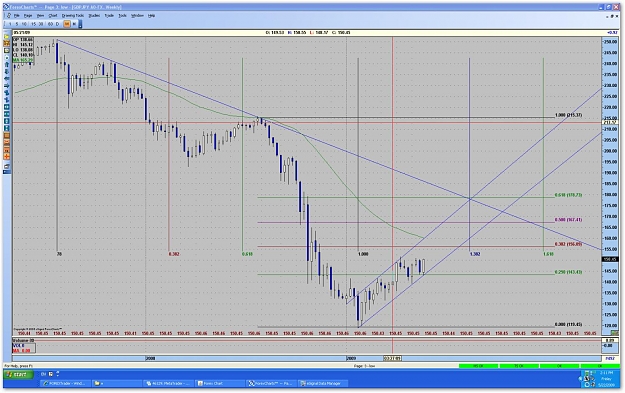The height and width of the screenshot is (393, 625).
Task: Select the D daily interval button
Action: [57, 24]
